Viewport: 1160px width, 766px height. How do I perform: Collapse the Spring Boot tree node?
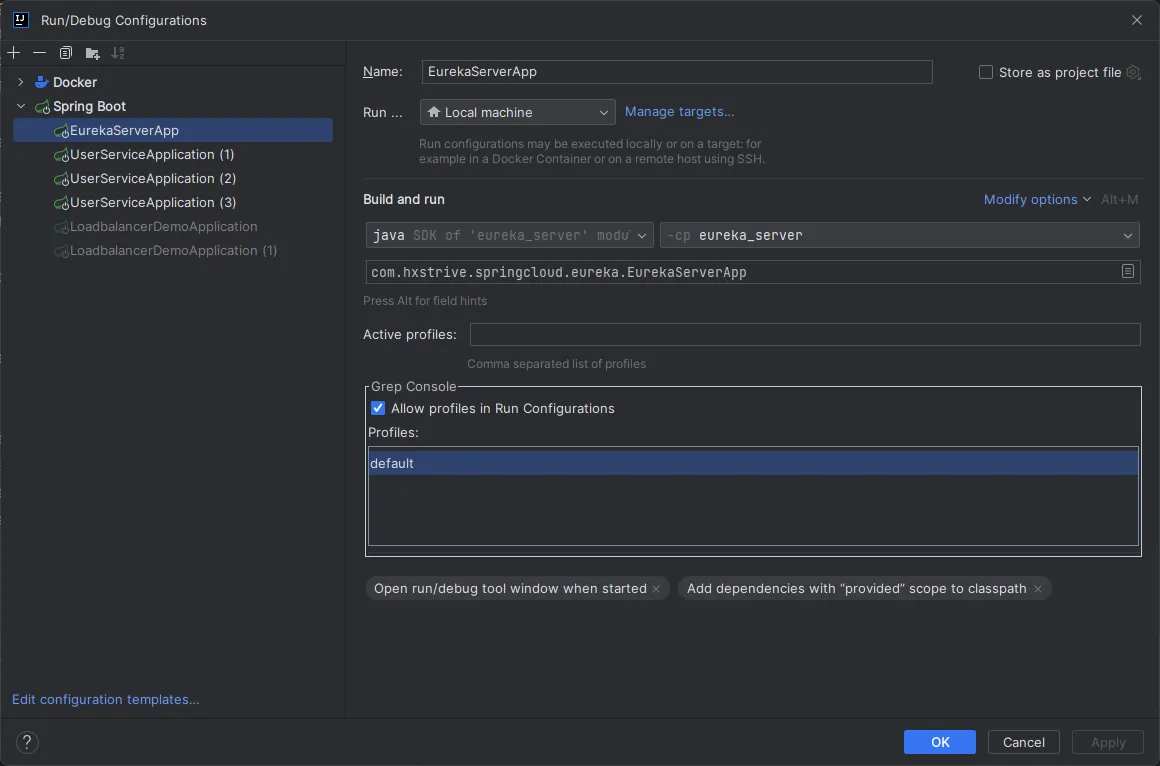[20, 106]
